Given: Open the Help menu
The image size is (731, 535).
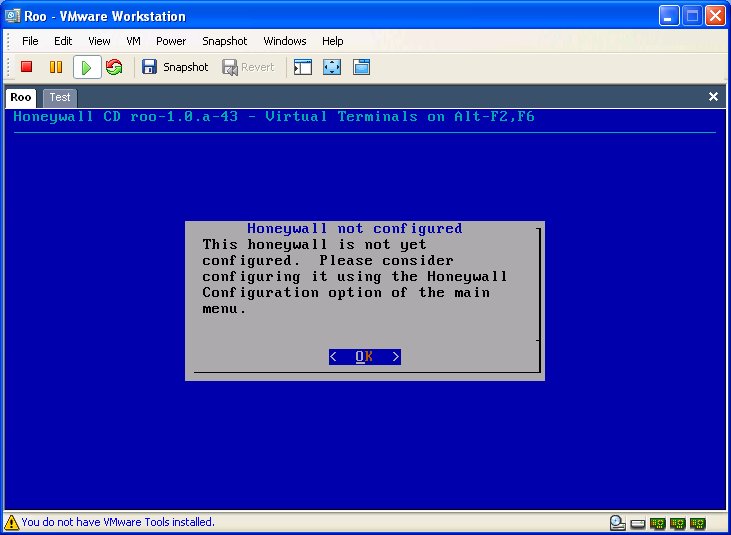Looking at the screenshot, I should pyautogui.click(x=332, y=41).
